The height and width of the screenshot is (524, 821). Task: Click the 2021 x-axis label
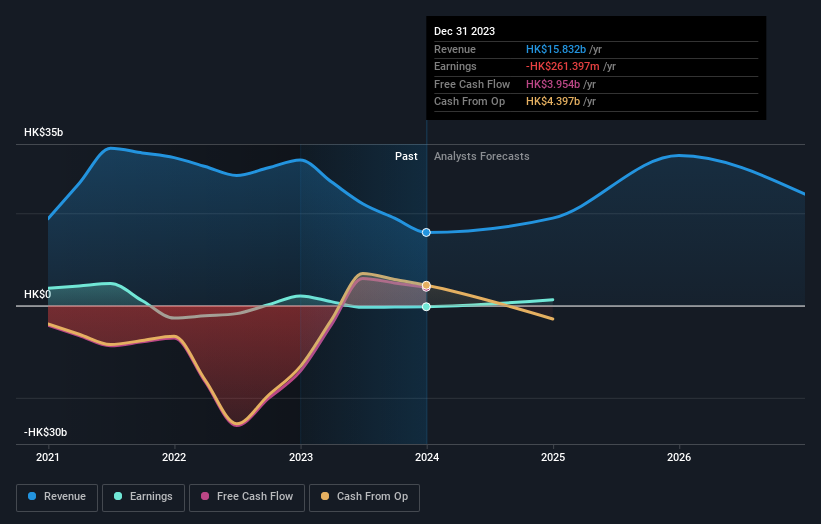click(48, 457)
